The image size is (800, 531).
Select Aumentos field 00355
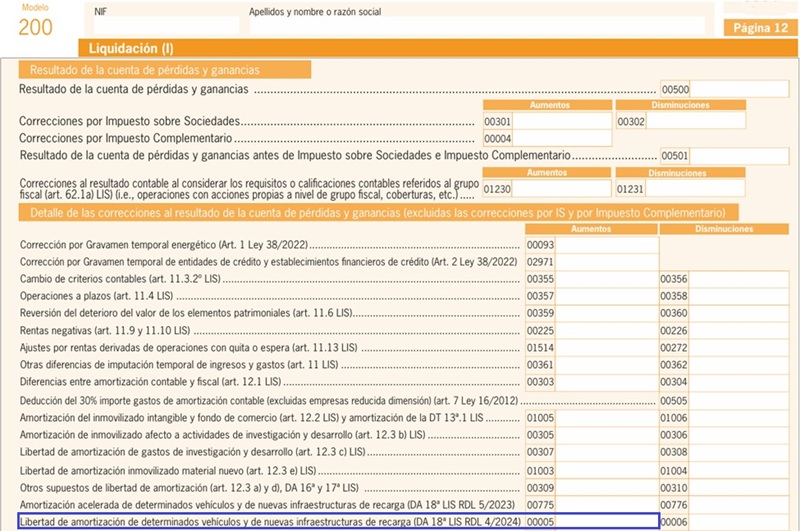pos(607,279)
